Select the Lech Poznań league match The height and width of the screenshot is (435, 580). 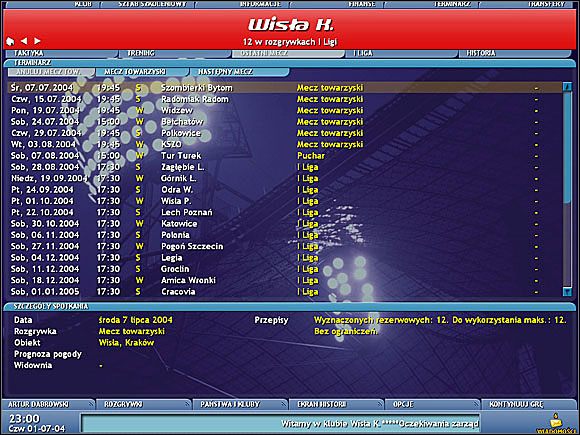coord(285,212)
